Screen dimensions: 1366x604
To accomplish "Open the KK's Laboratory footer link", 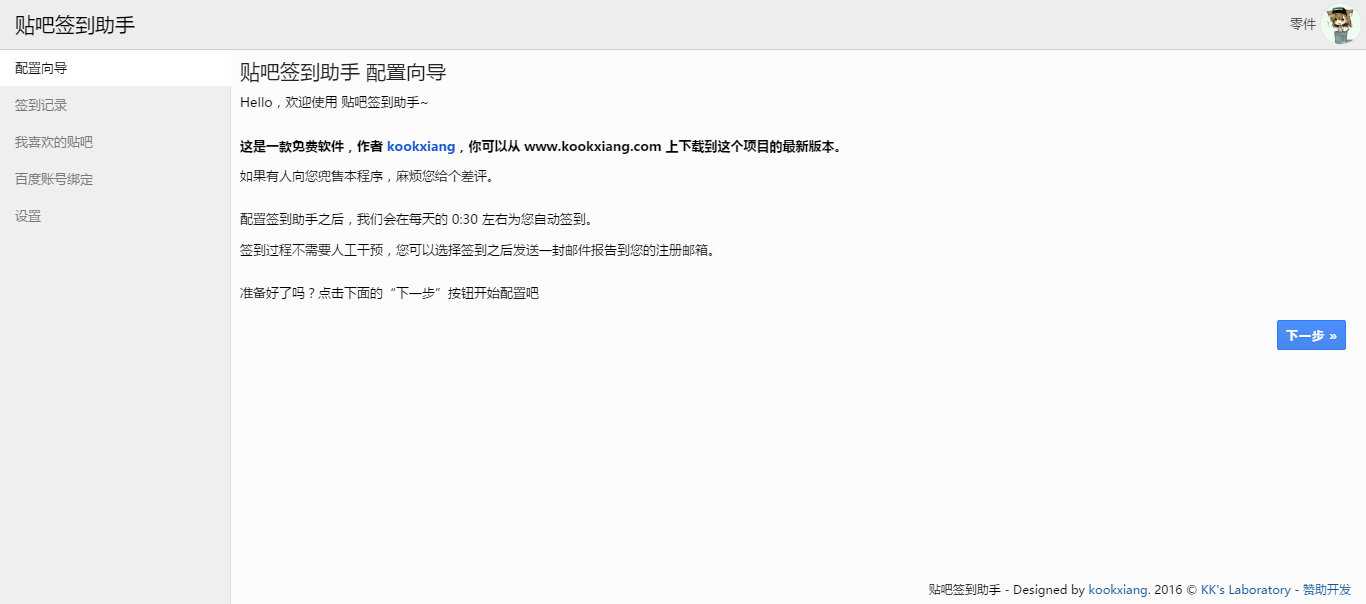I will pyautogui.click(x=1243, y=589).
